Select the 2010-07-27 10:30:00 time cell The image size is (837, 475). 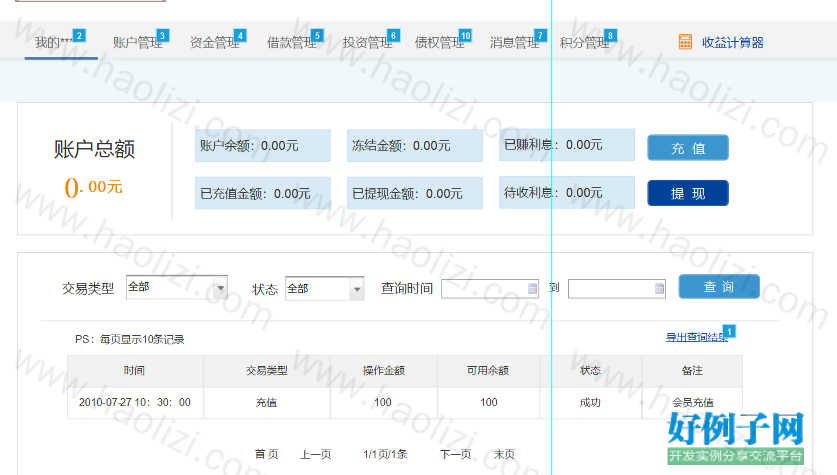pos(135,402)
